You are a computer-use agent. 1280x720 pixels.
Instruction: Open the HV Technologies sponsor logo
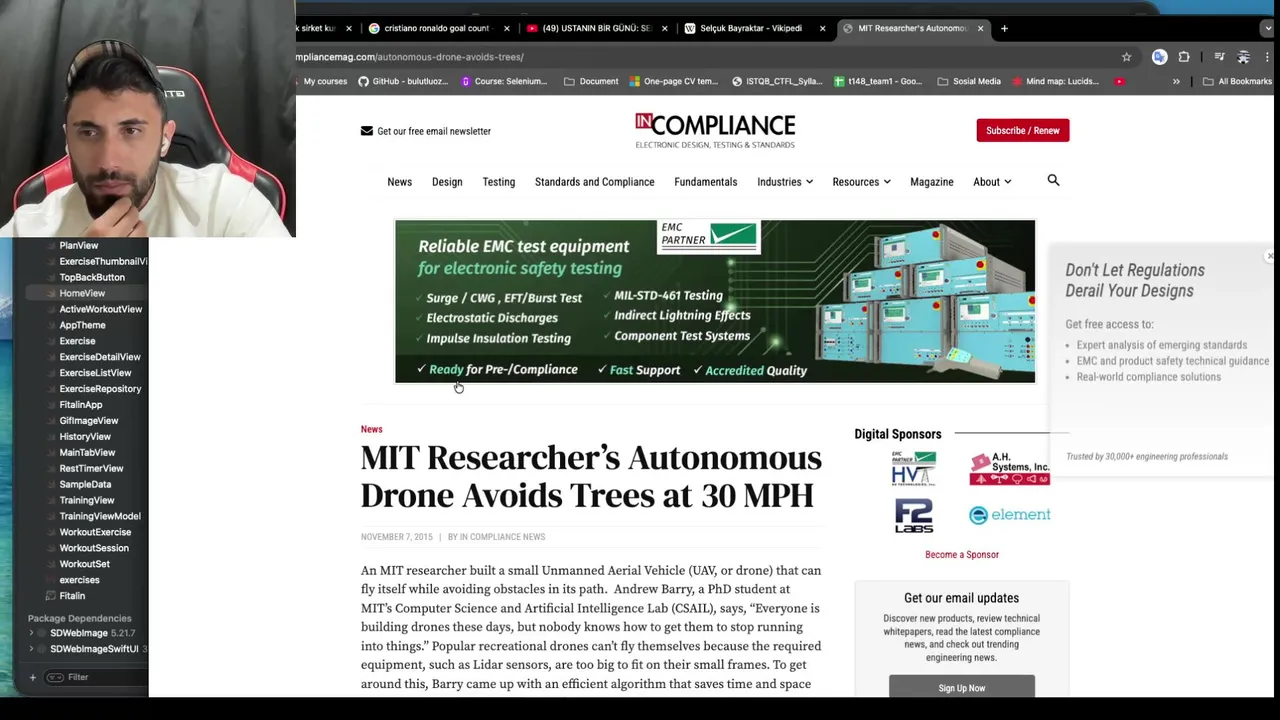coord(913,468)
